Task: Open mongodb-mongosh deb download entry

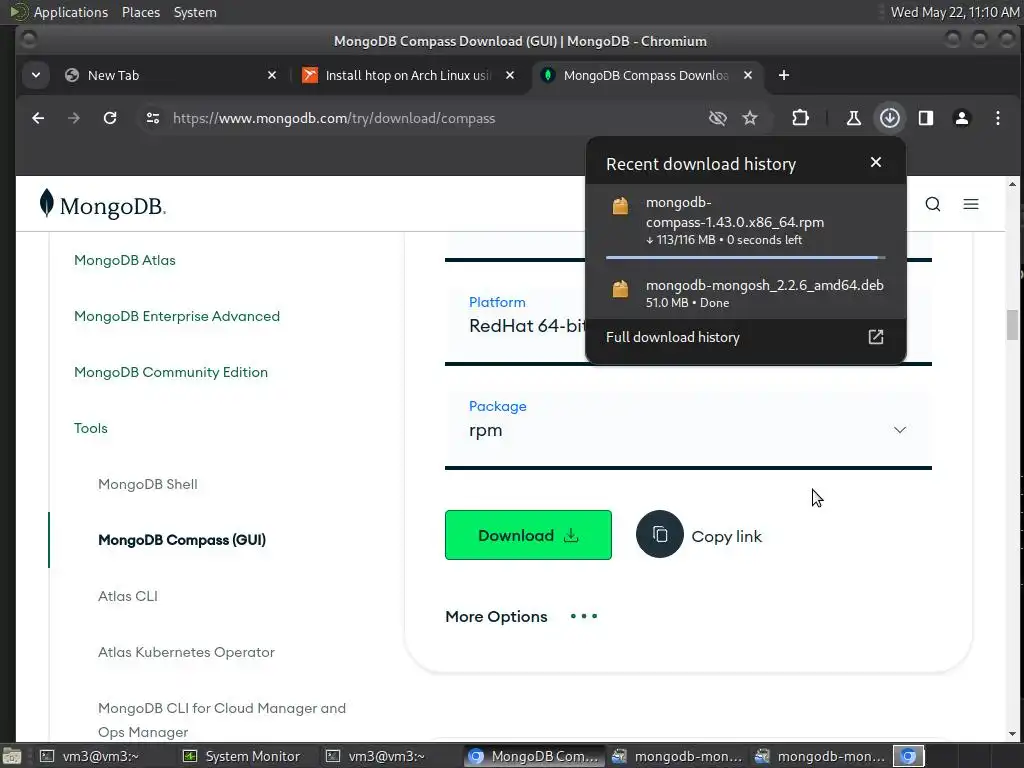Action: pyautogui.click(x=746, y=293)
